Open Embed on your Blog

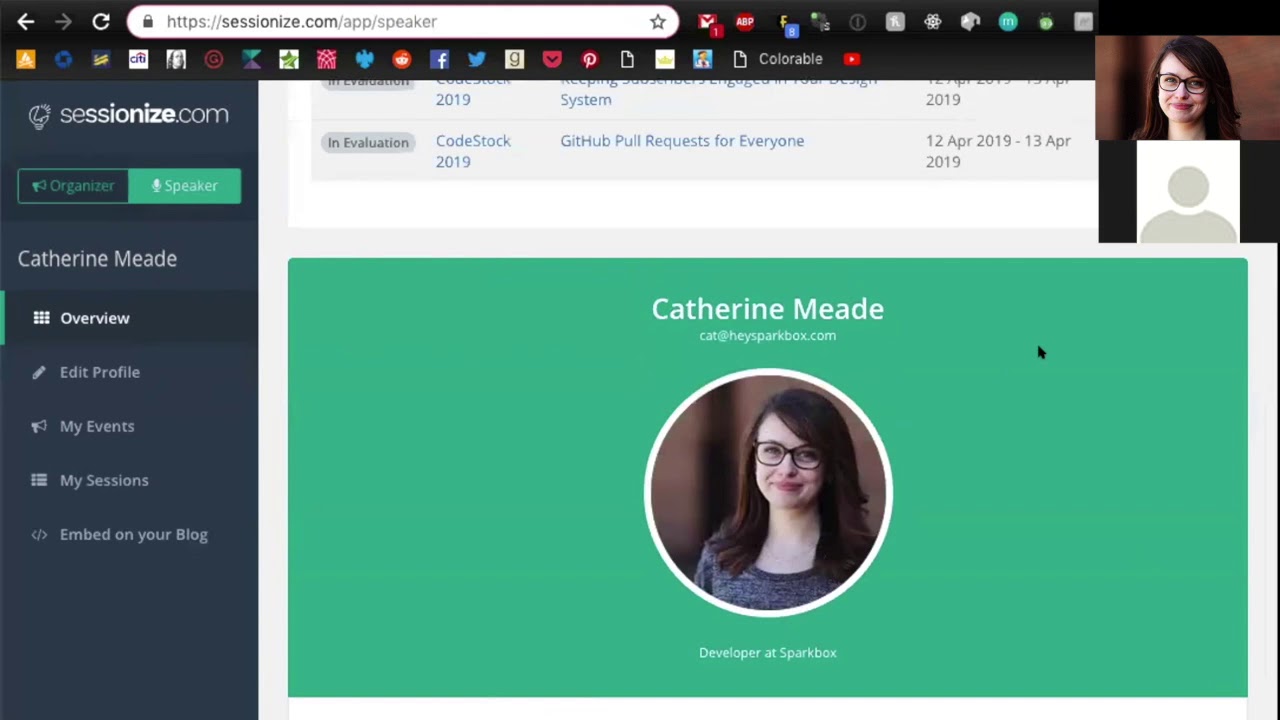pos(133,534)
